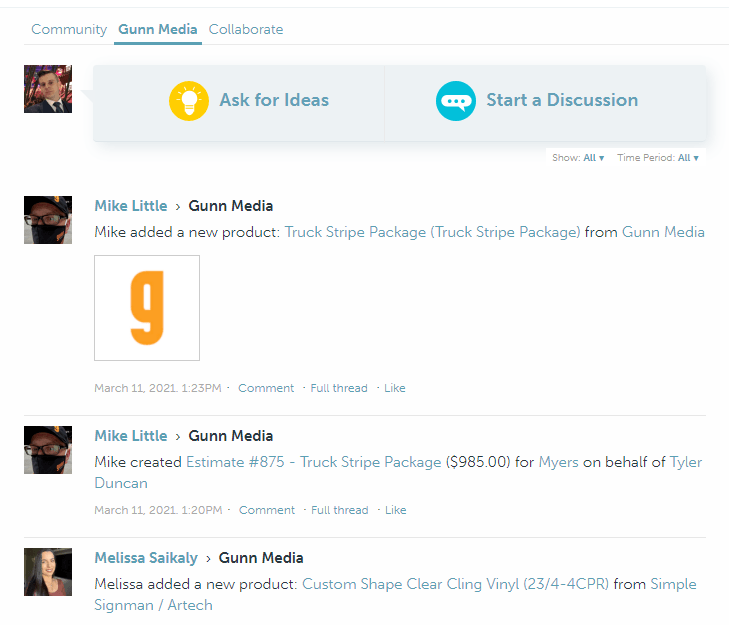Click Mike Little's avatar on the estimate post
Image resolution: width=729 pixels, height=625 pixels.
pyautogui.click(x=48, y=450)
